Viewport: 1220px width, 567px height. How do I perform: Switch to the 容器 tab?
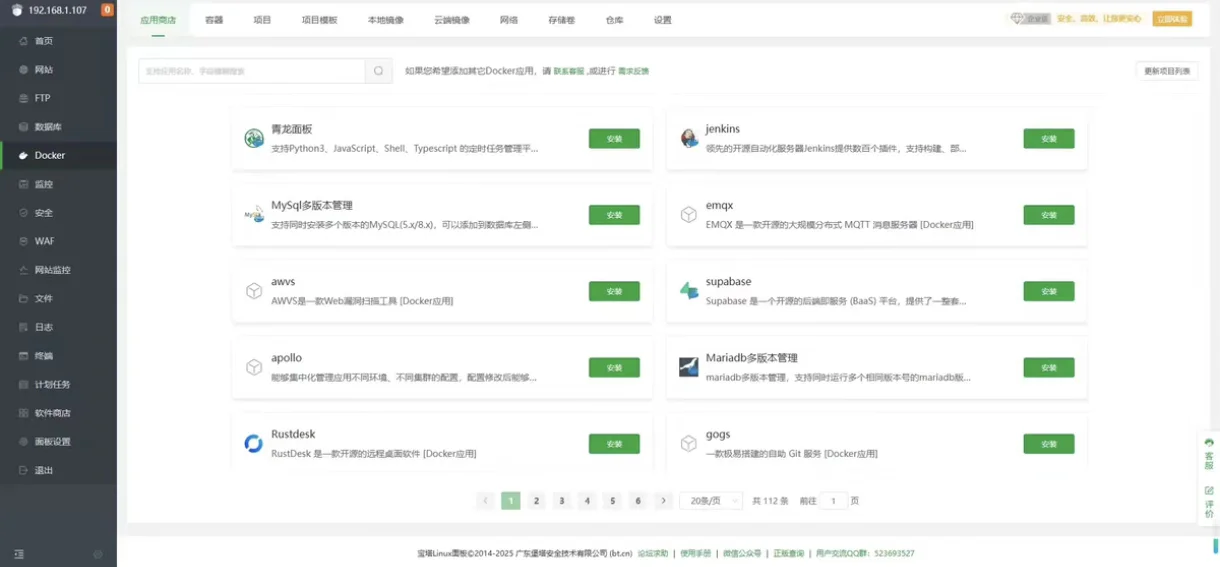pos(214,20)
